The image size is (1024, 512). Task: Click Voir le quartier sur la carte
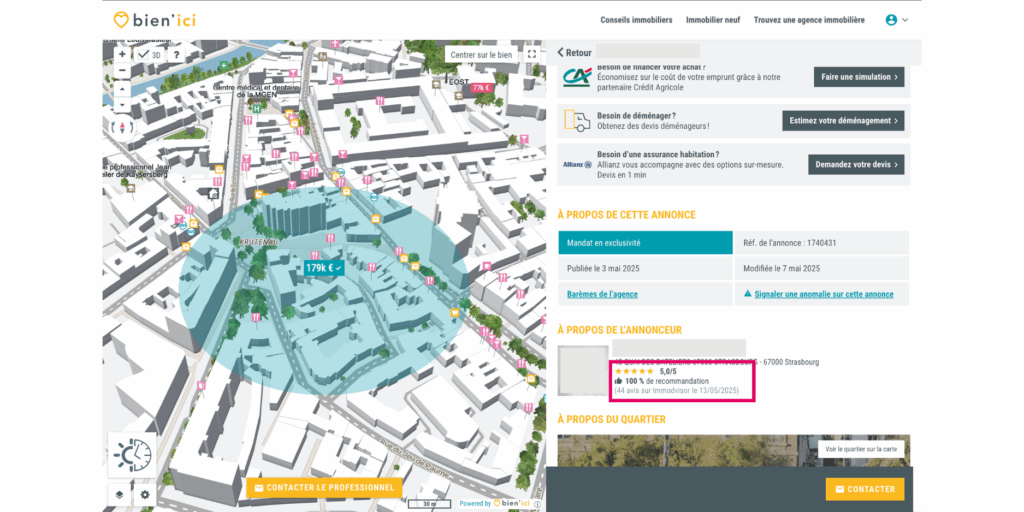[861, 449]
